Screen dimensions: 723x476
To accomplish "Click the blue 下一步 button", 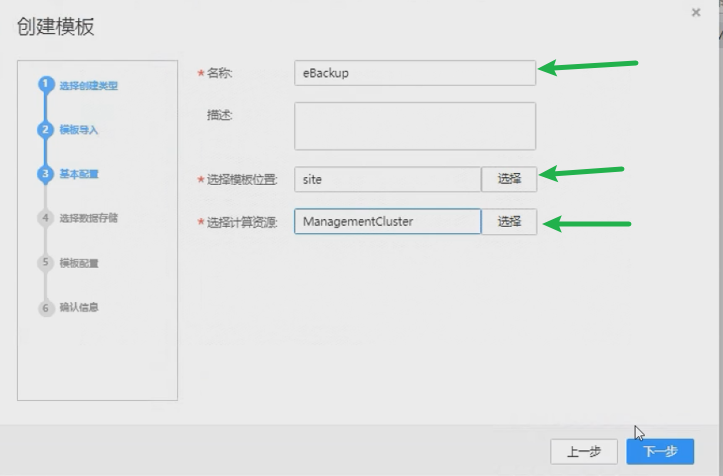I will 659,452.
